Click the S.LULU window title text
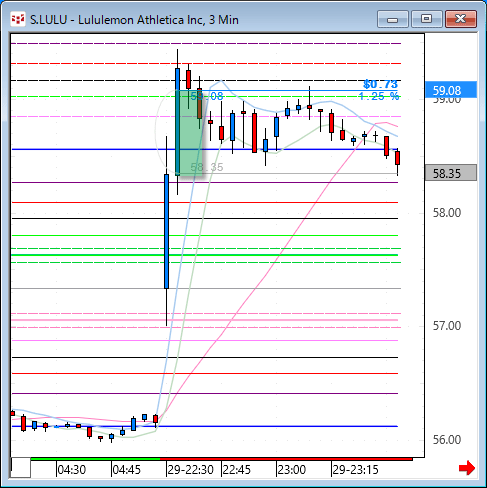The image size is (487, 488). (134, 20)
